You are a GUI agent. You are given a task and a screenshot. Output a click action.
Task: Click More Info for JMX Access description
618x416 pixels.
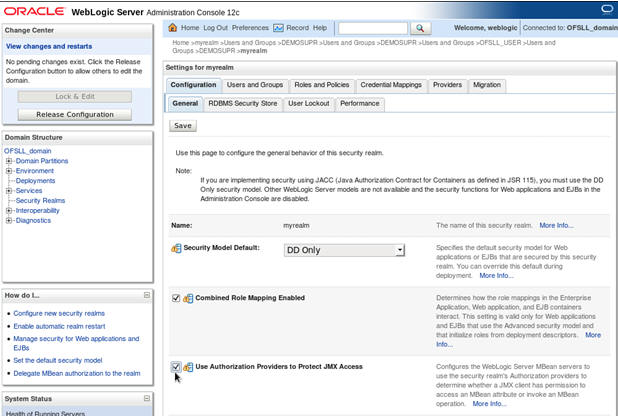tap(489, 404)
